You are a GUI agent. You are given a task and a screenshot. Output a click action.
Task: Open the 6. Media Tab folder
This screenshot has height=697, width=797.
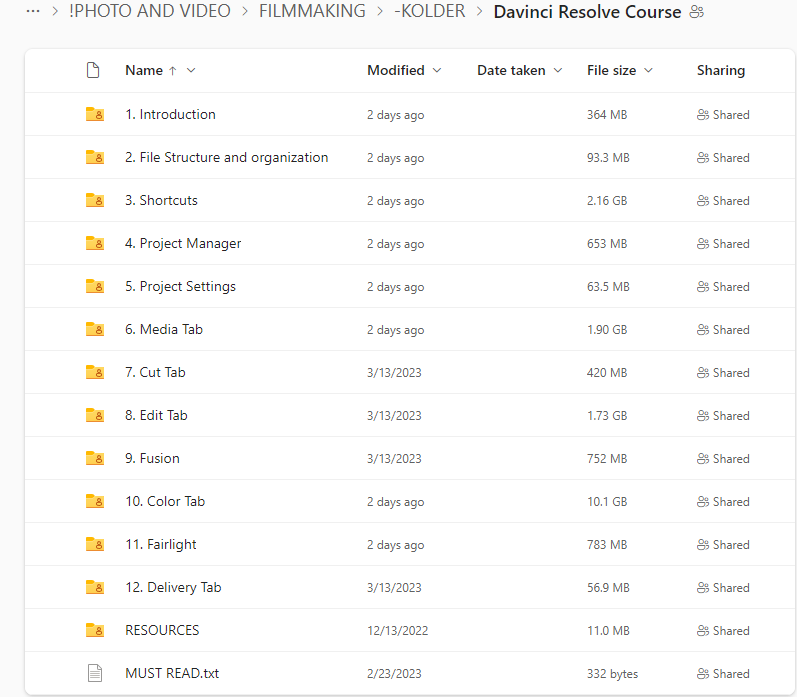point(164,329)
